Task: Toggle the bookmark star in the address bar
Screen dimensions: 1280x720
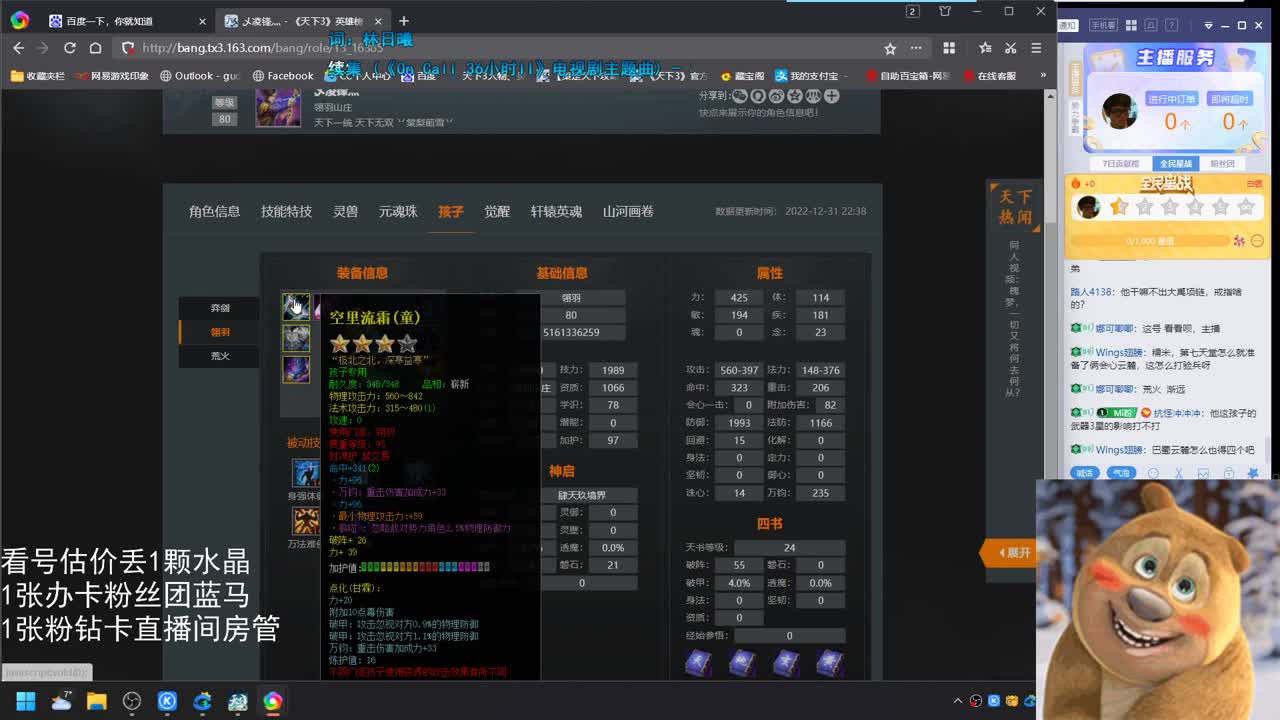Action: 889,48
